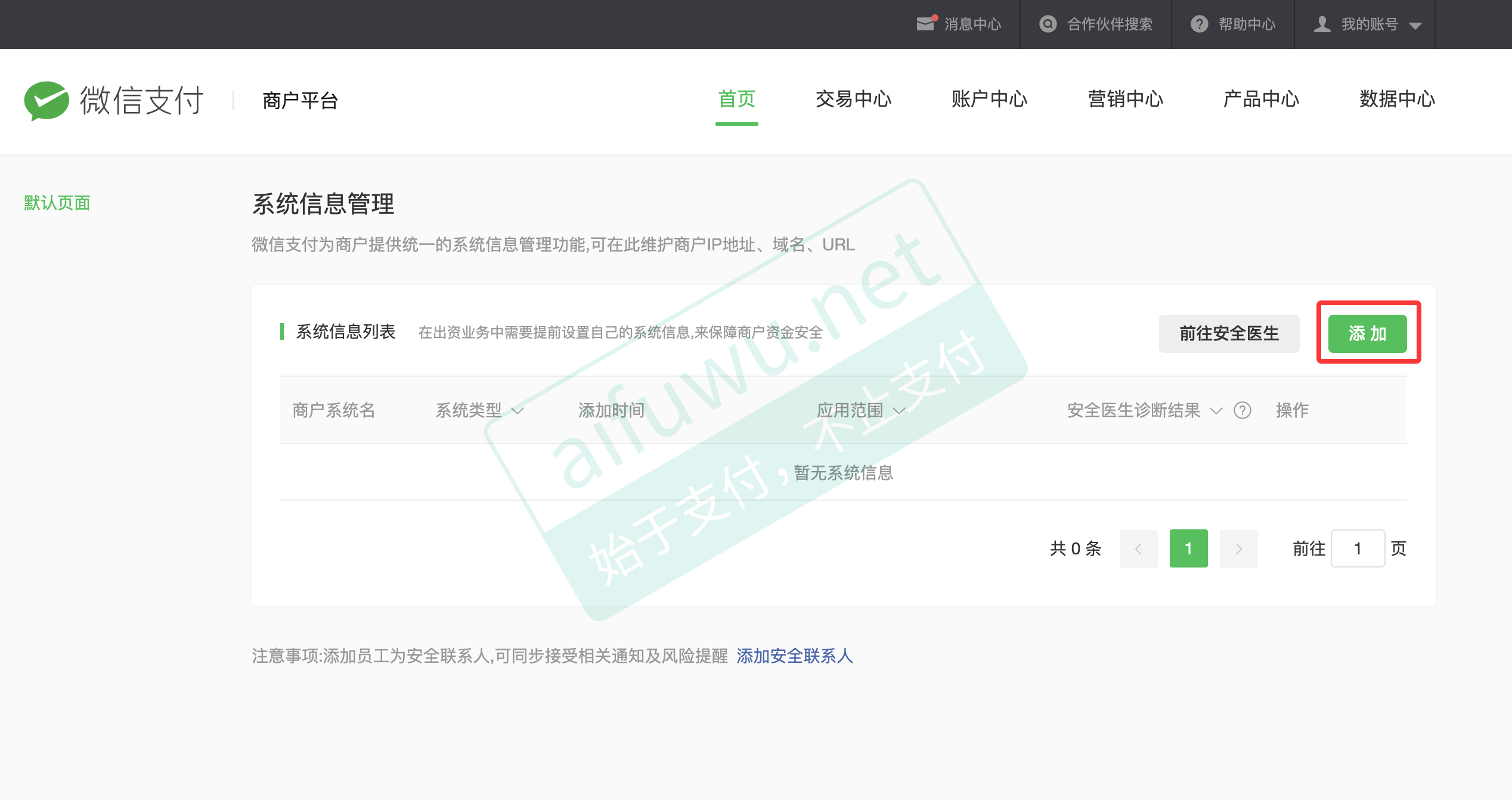Open 消息中心 in the top bar
1512x800 pixels.
972,24
